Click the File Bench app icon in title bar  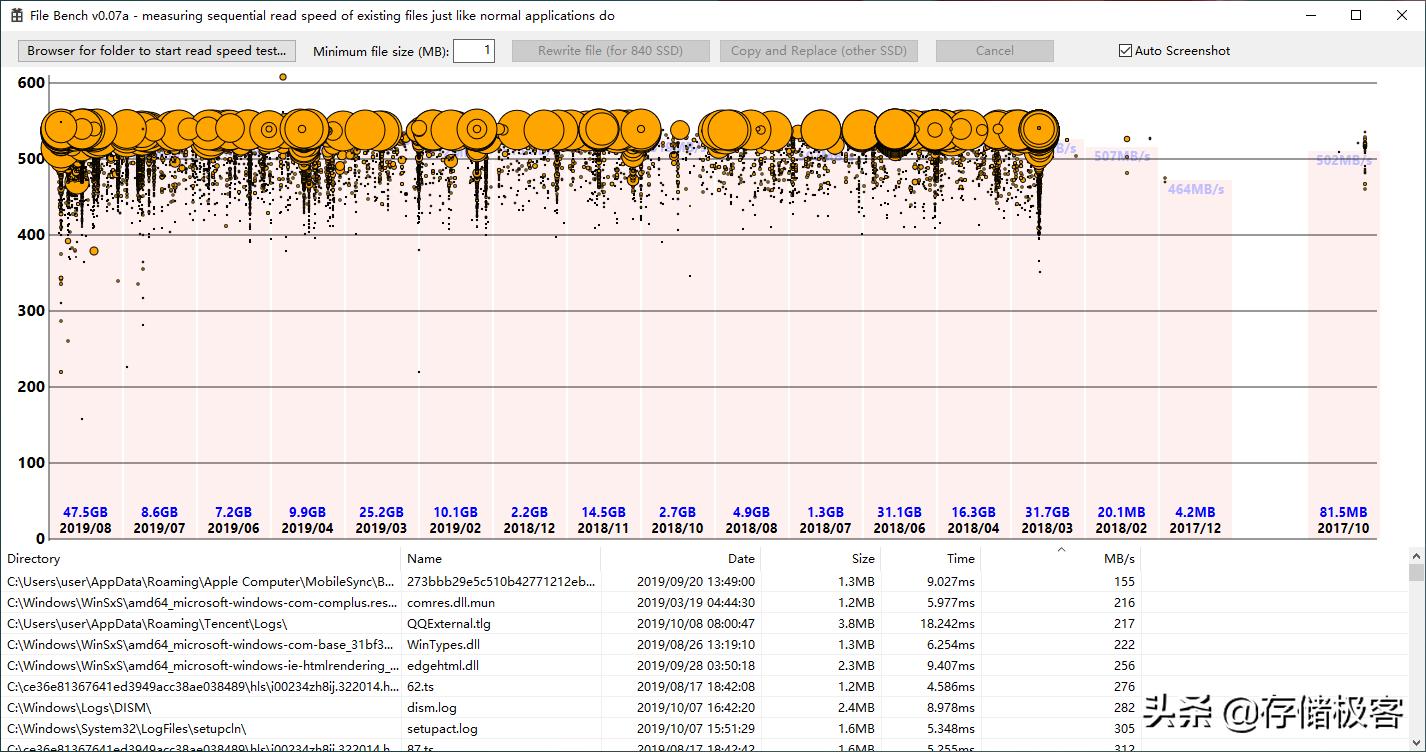[17, 16]
